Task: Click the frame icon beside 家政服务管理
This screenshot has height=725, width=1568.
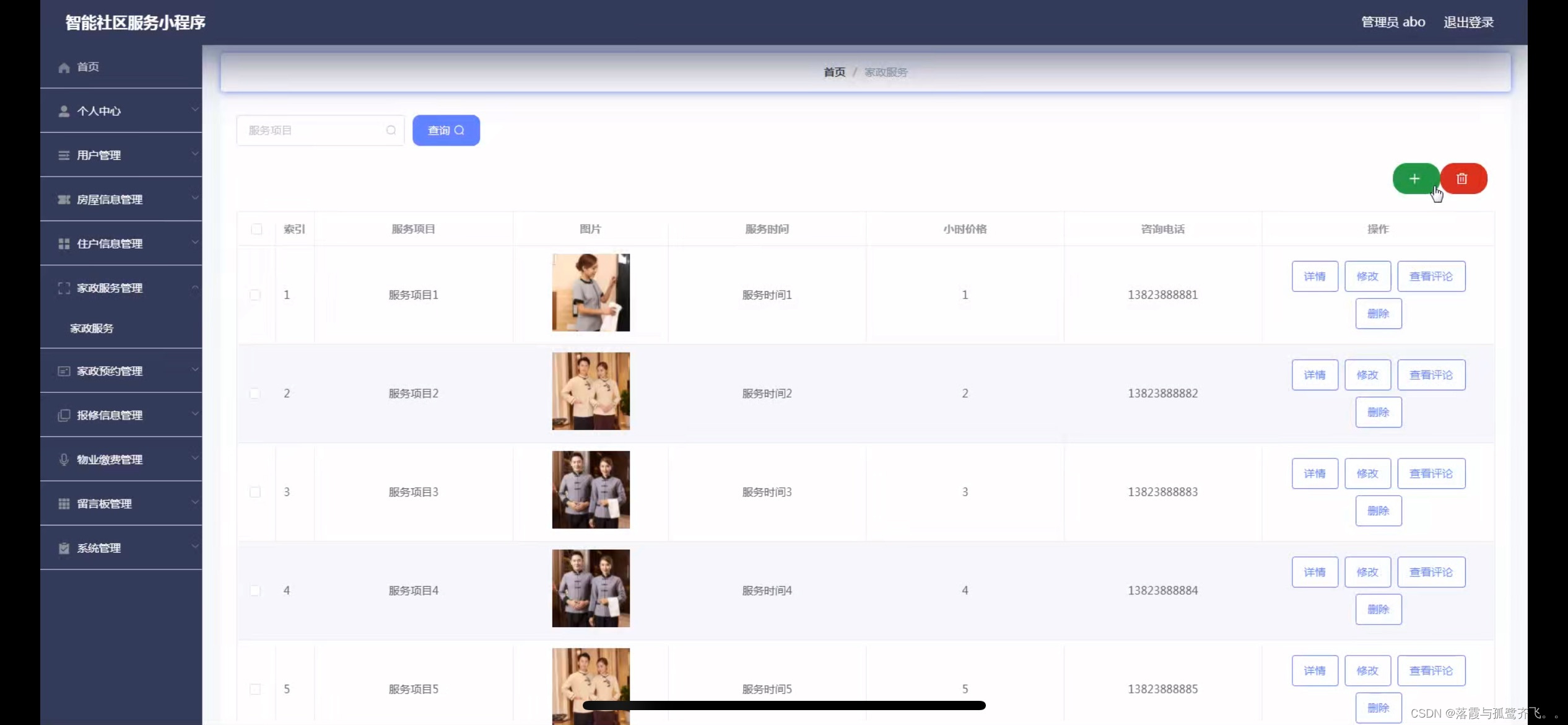Action: tap(64, 288)
